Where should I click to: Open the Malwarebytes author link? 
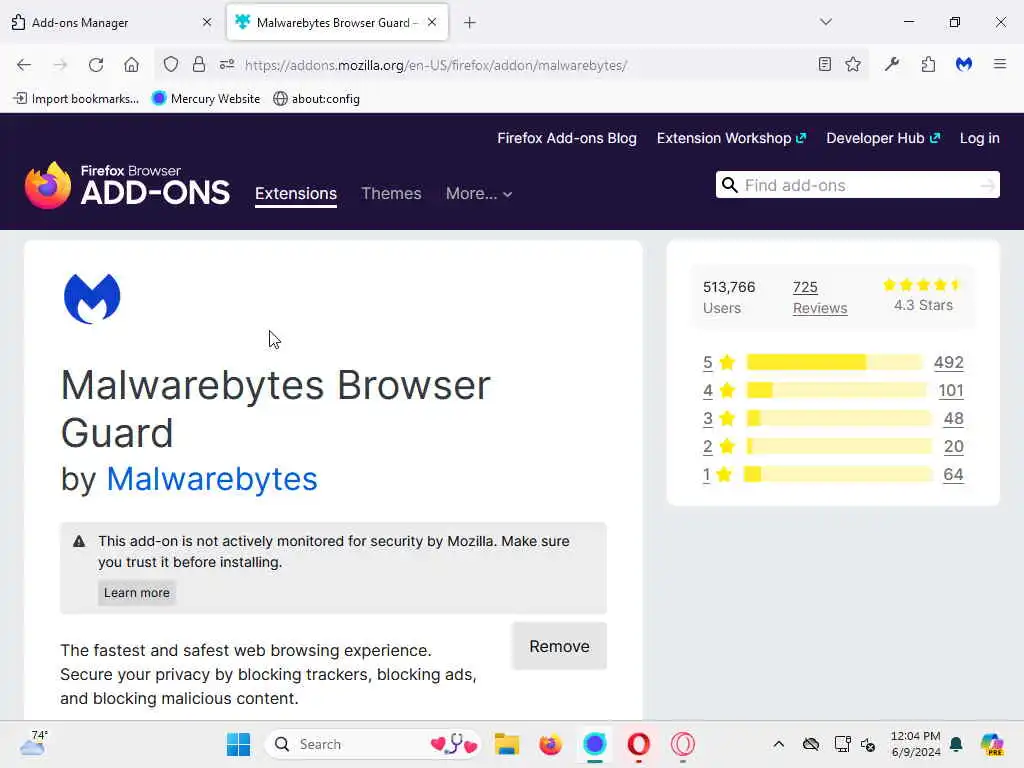[x=212, y=479]
